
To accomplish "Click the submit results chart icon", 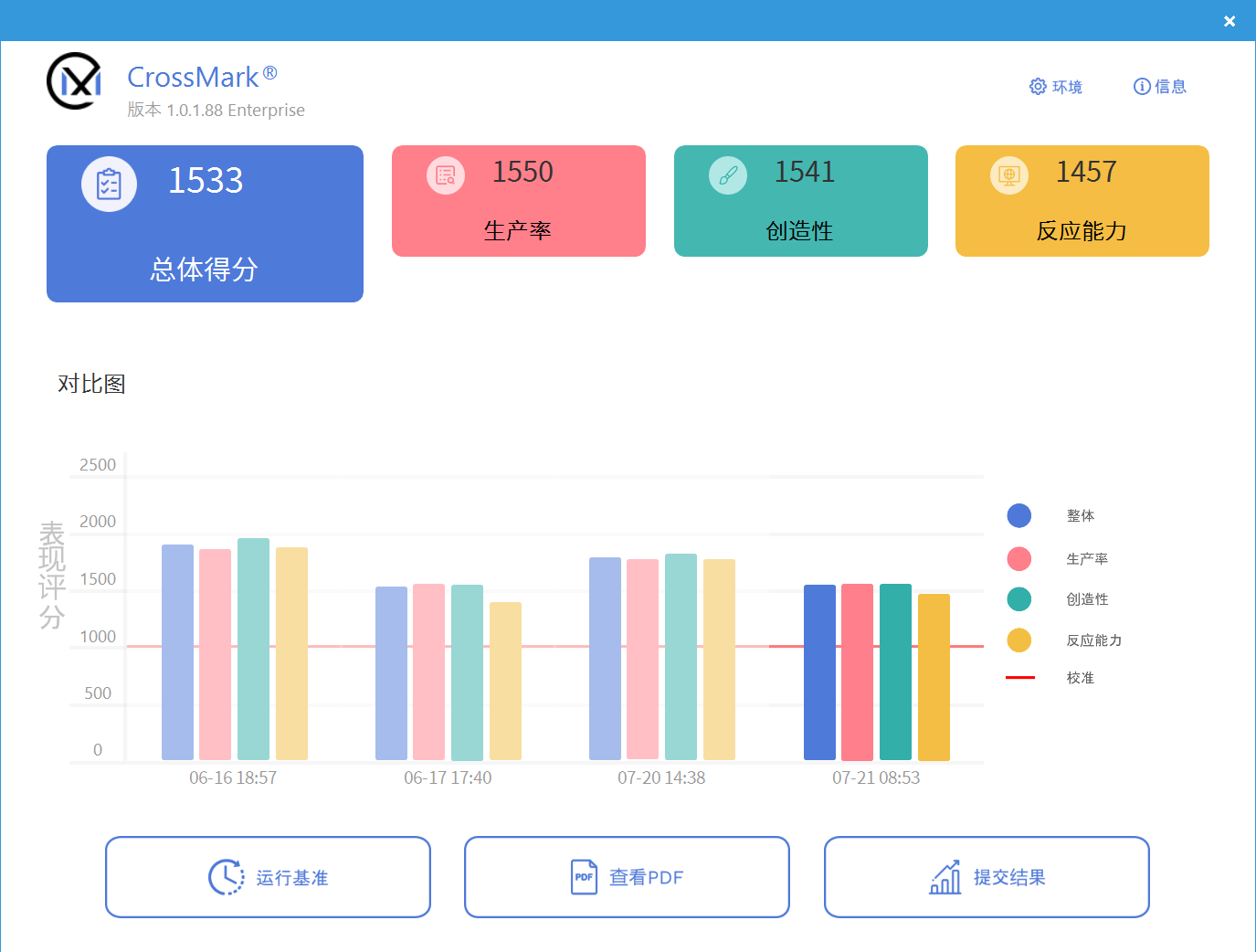I will [945, 877].
